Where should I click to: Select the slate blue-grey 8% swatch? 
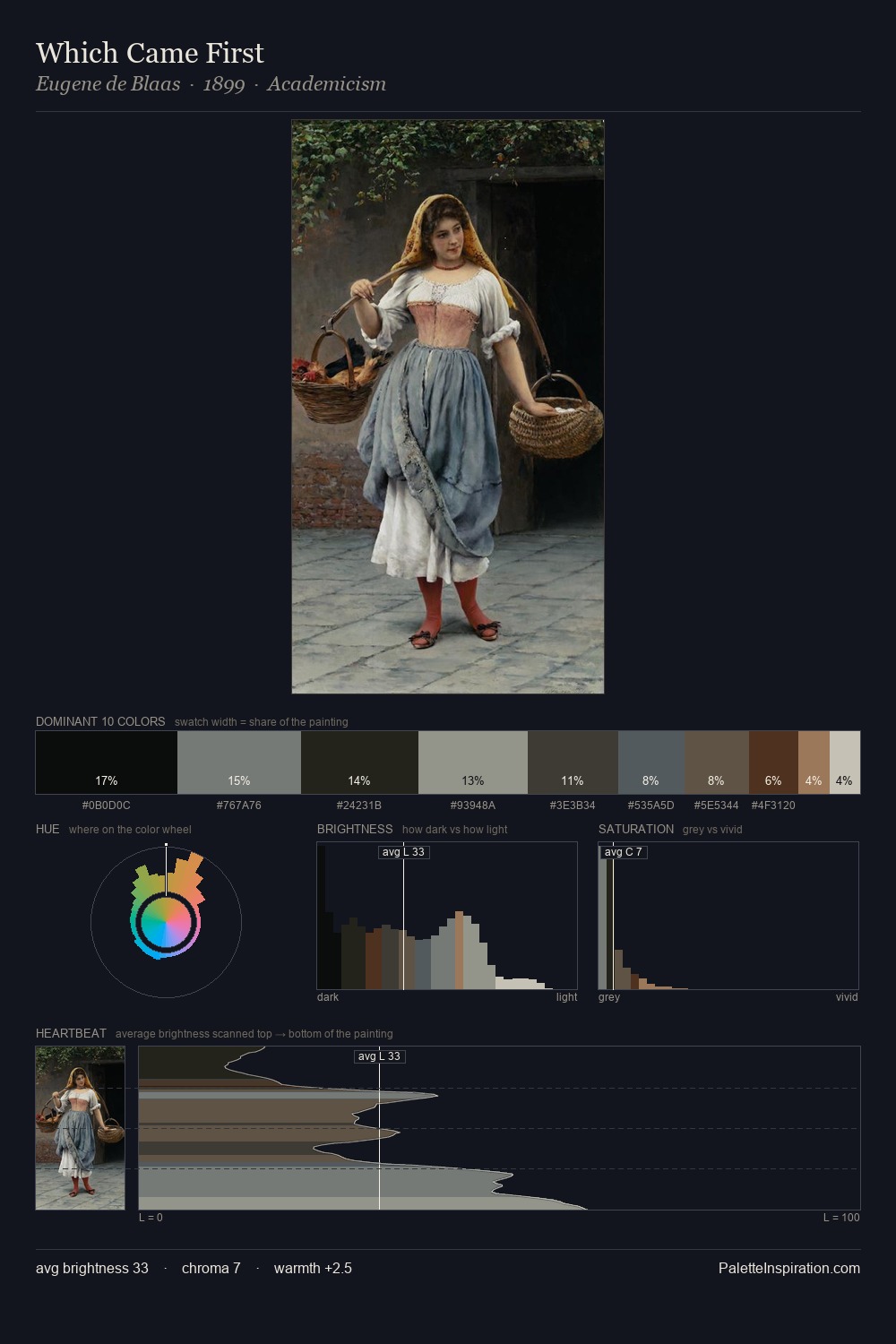pyautogui.click(x=650, y=762)
